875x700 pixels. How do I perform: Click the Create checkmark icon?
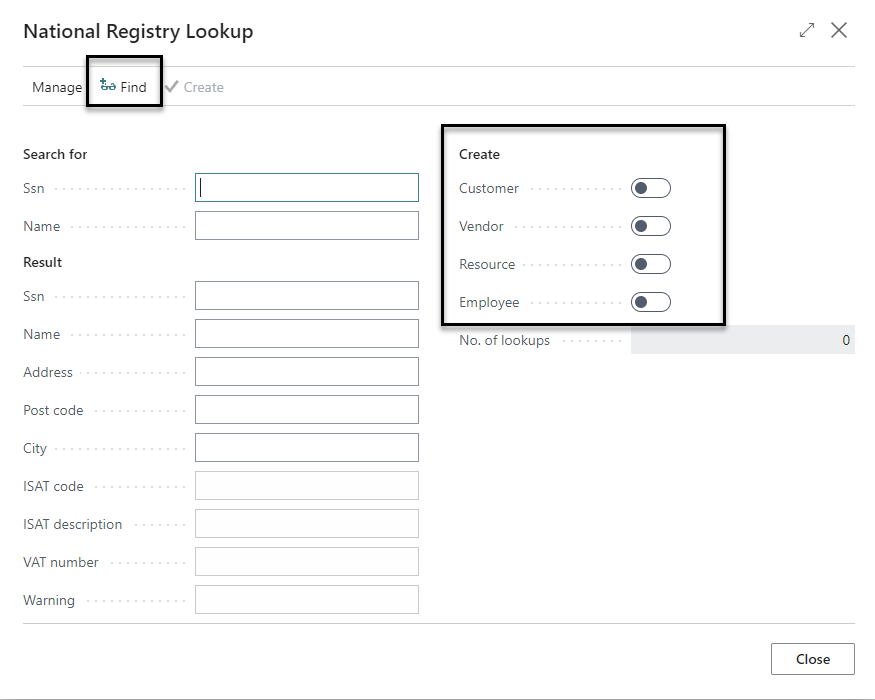(x=172, y=87)
